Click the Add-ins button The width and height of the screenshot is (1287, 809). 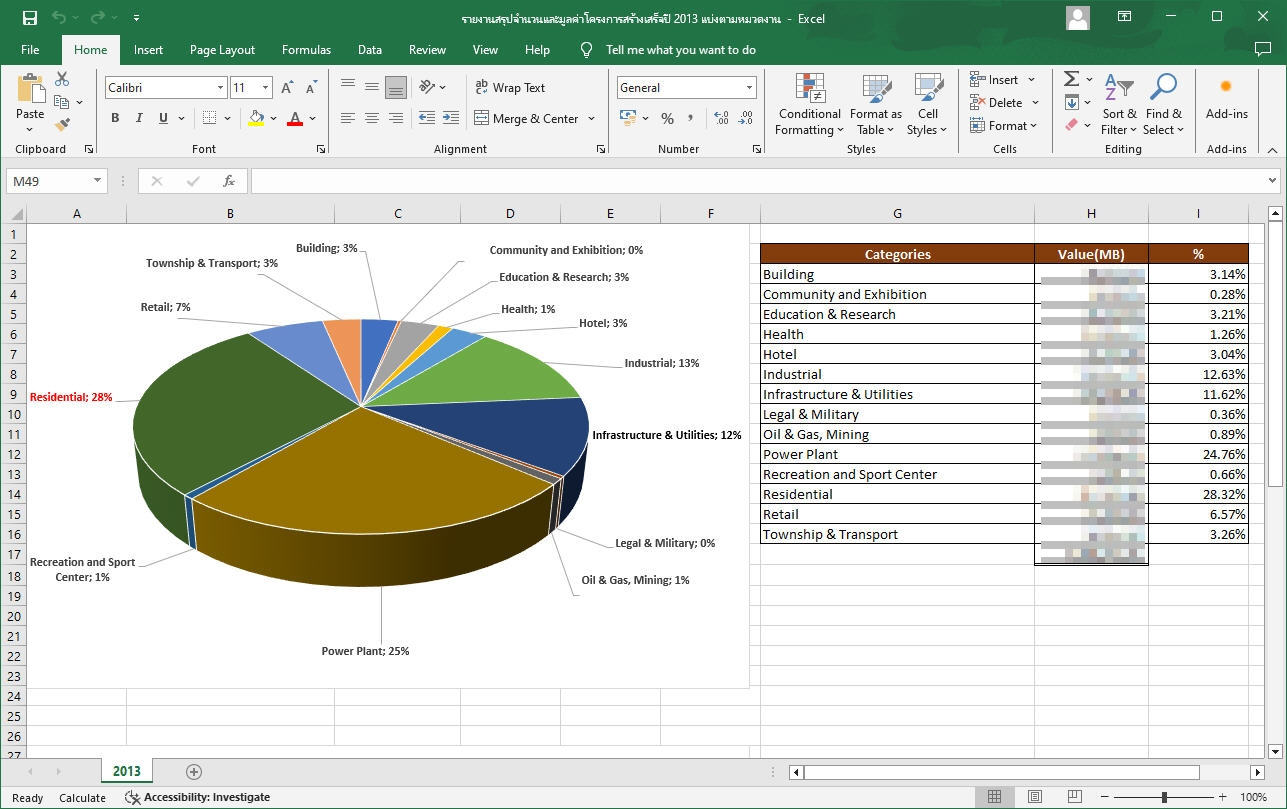(x=1226, y=100)
